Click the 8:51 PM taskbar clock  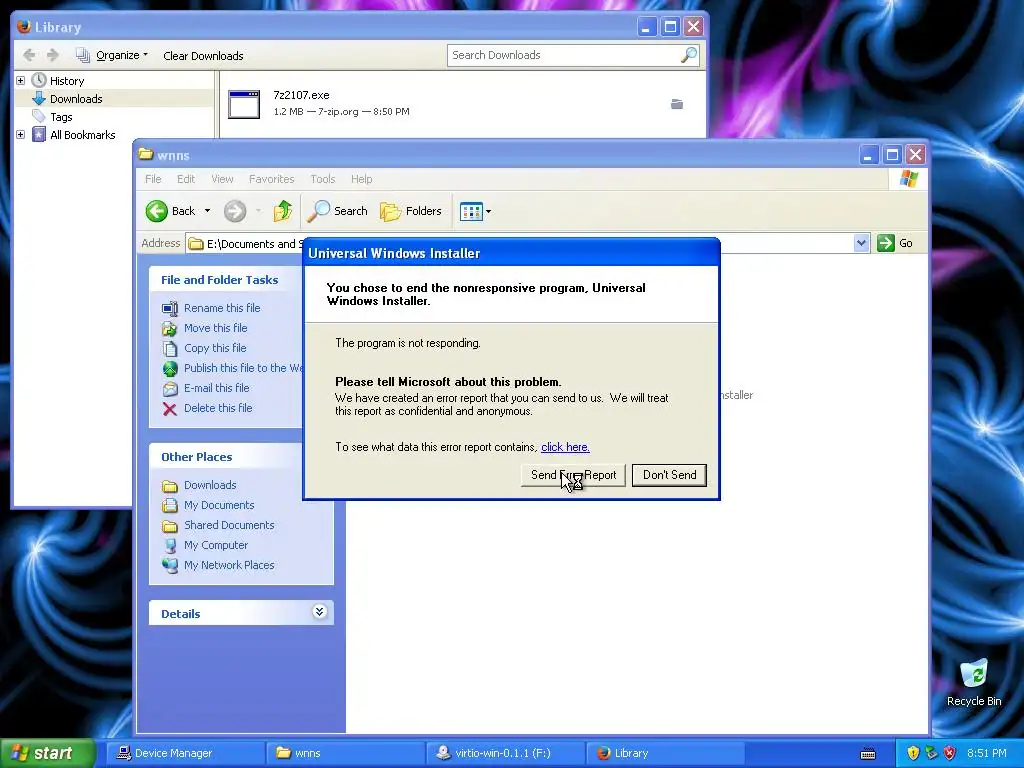[987, 753]
